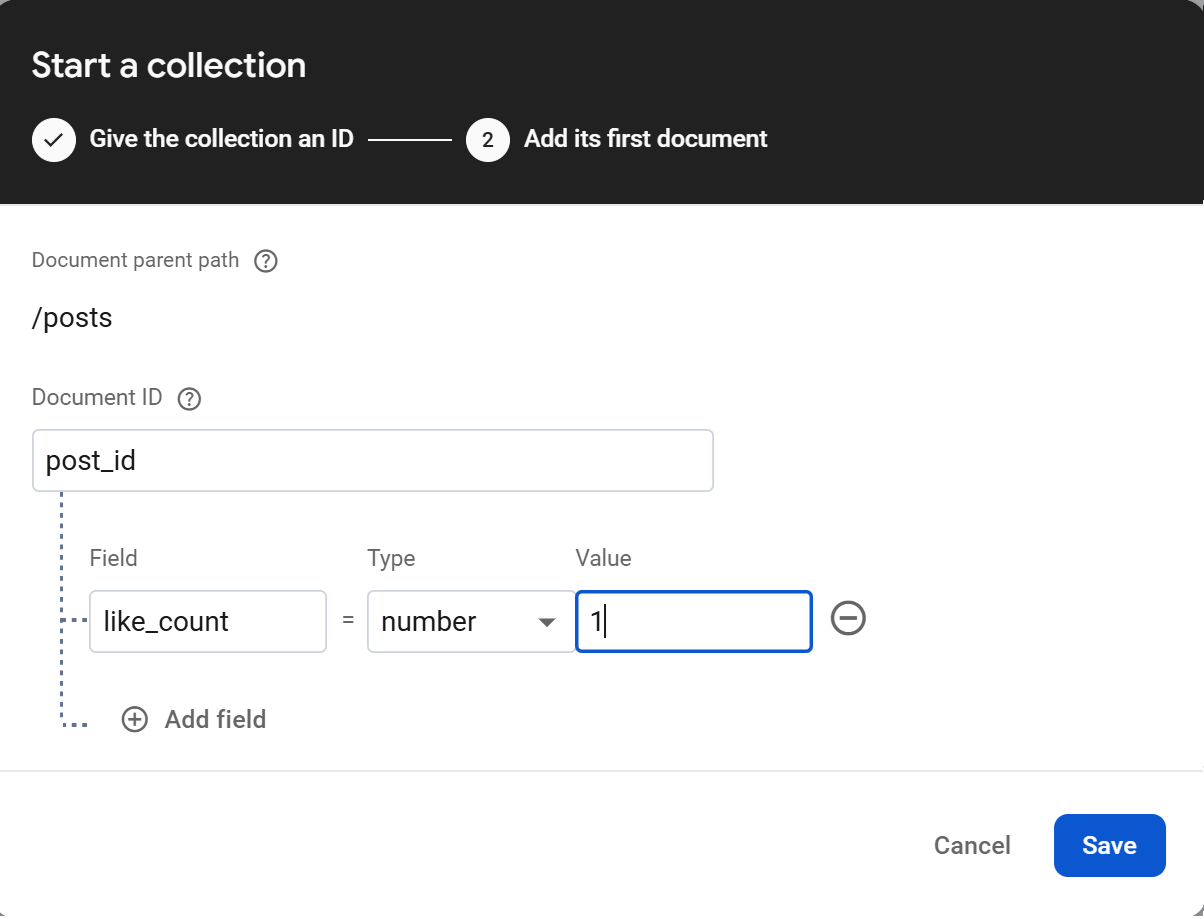Select the Add its first document step

(645, 139)
